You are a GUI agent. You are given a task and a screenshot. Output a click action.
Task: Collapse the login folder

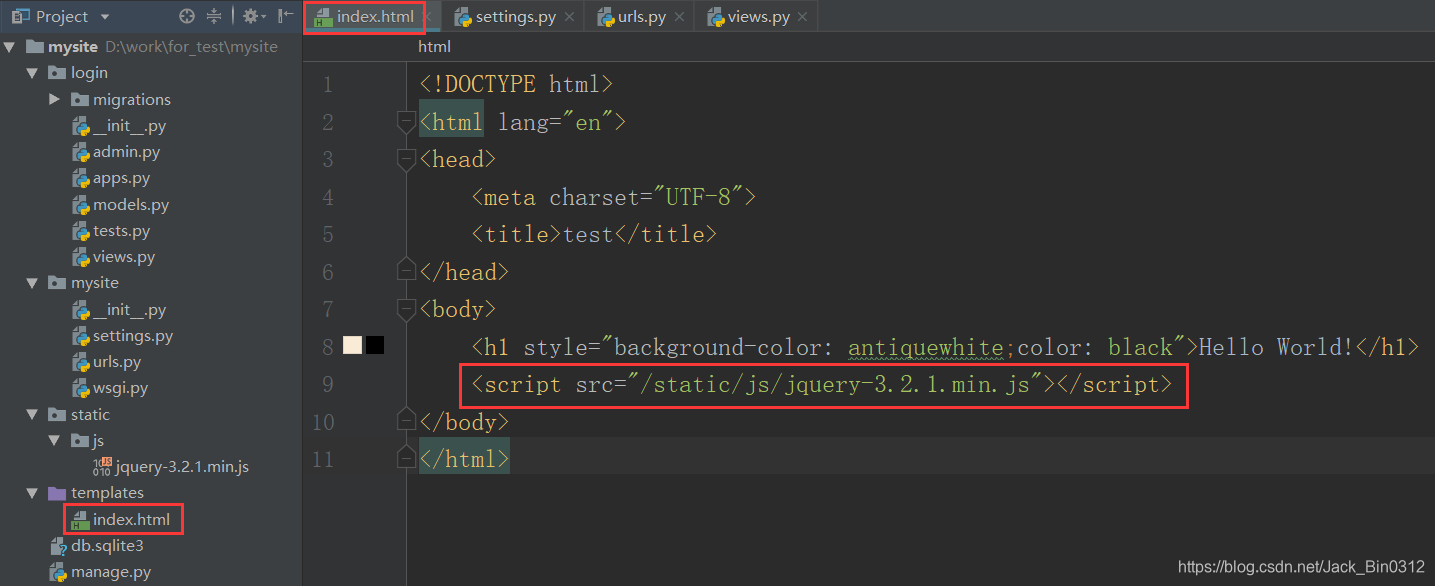[33, 73]
